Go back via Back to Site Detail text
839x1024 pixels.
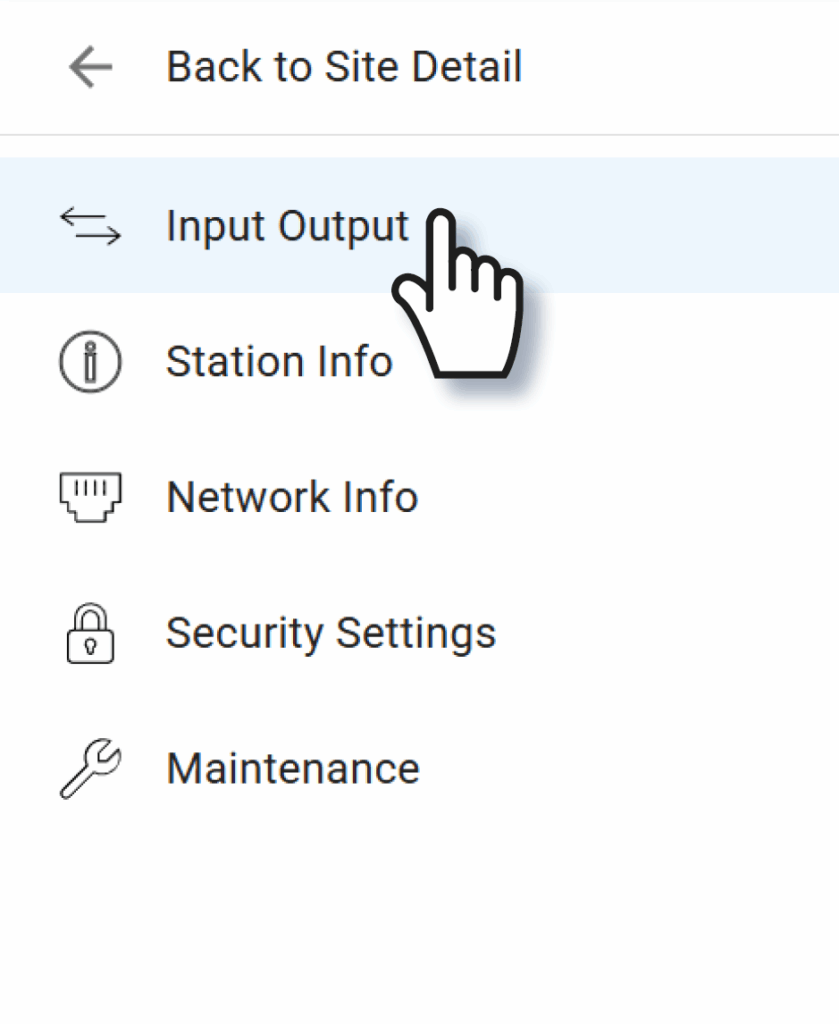coord(344,68)
